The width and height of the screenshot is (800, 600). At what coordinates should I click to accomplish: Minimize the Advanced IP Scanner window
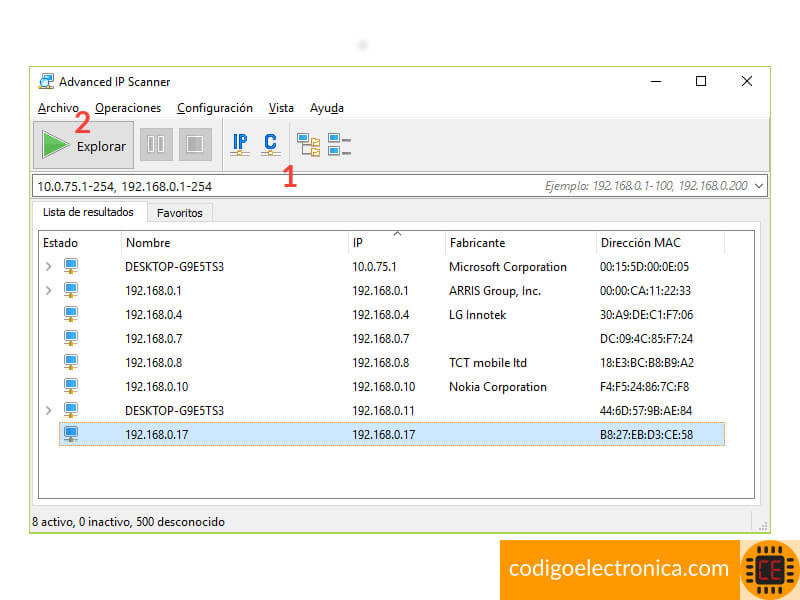(x=656, y=82)
